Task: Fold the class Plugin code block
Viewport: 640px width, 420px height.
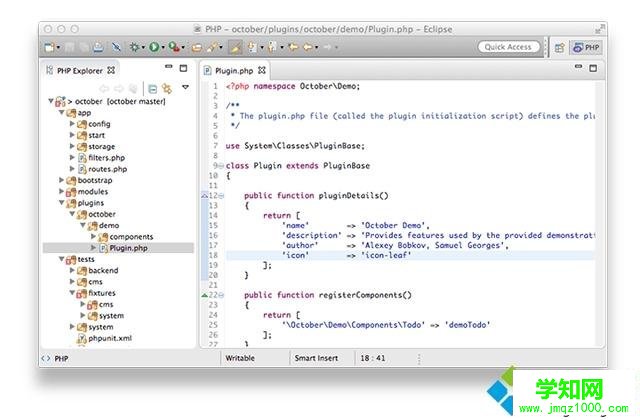Action: (x=221, y=166)
